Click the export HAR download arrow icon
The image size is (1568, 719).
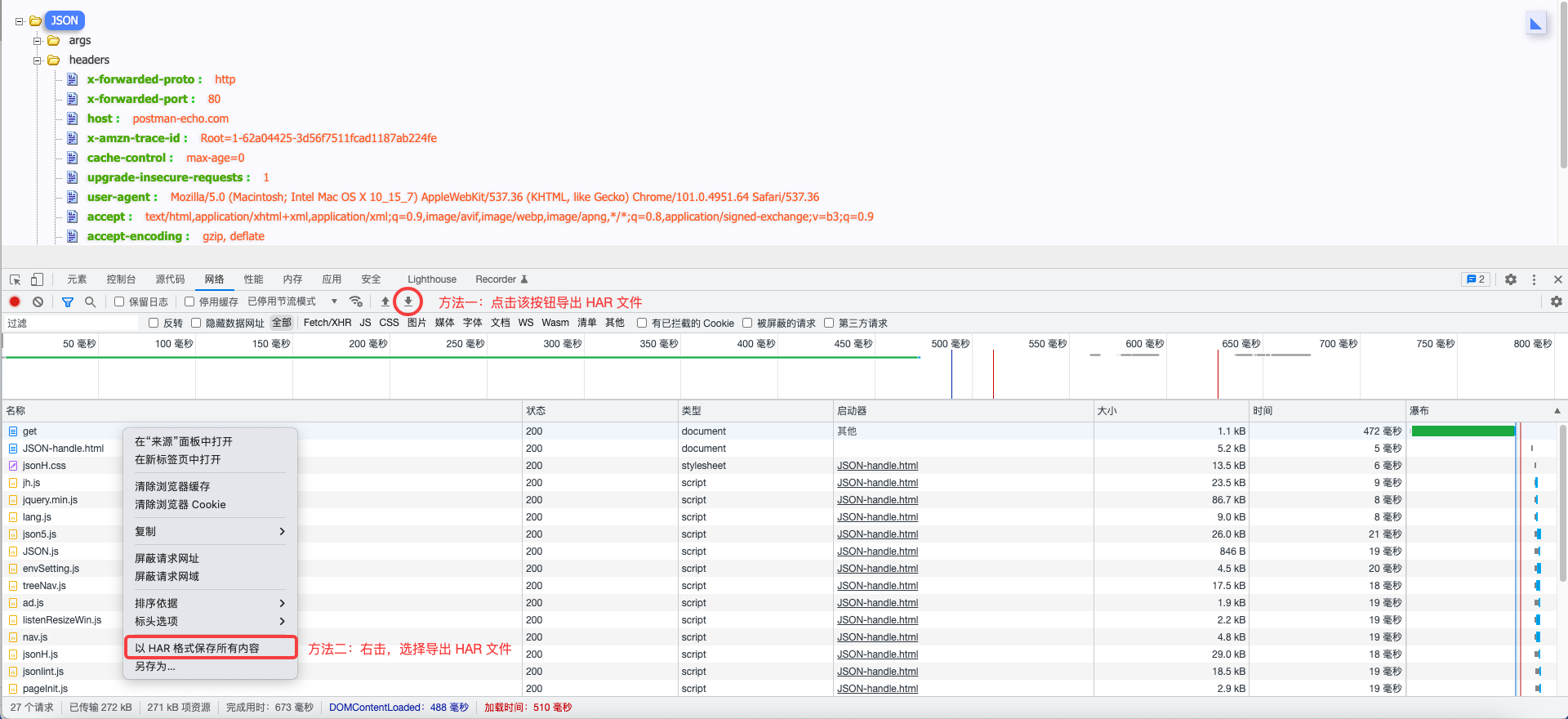click(408, 301)
